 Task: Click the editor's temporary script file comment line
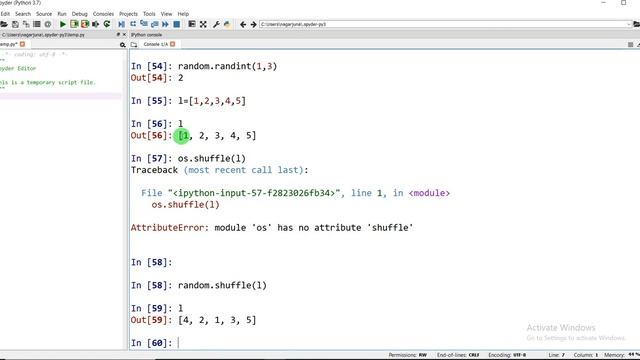[x=48, y=82]
